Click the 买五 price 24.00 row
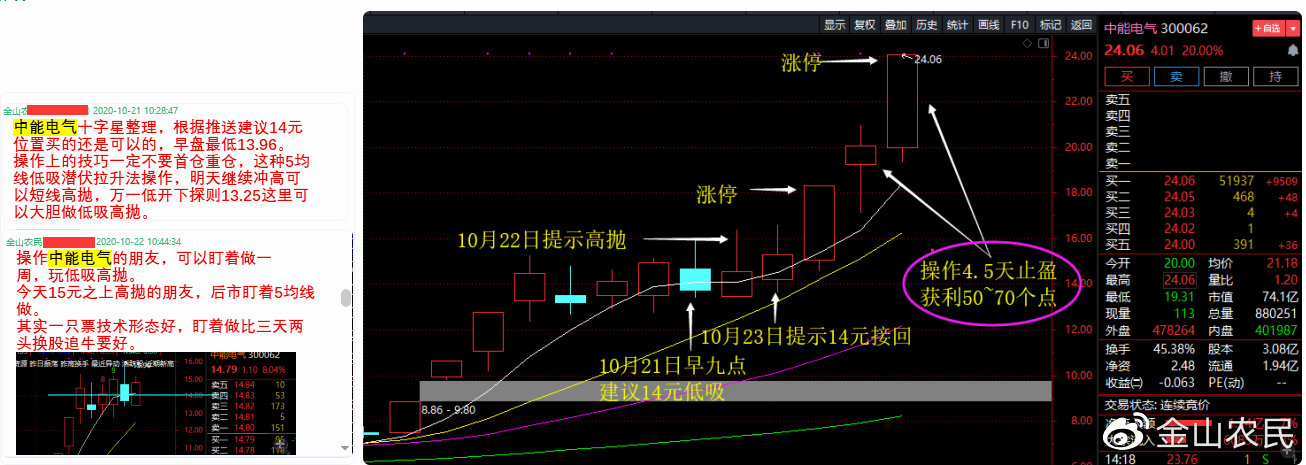Screen dimensions: 1306x465 (1202, 245)
